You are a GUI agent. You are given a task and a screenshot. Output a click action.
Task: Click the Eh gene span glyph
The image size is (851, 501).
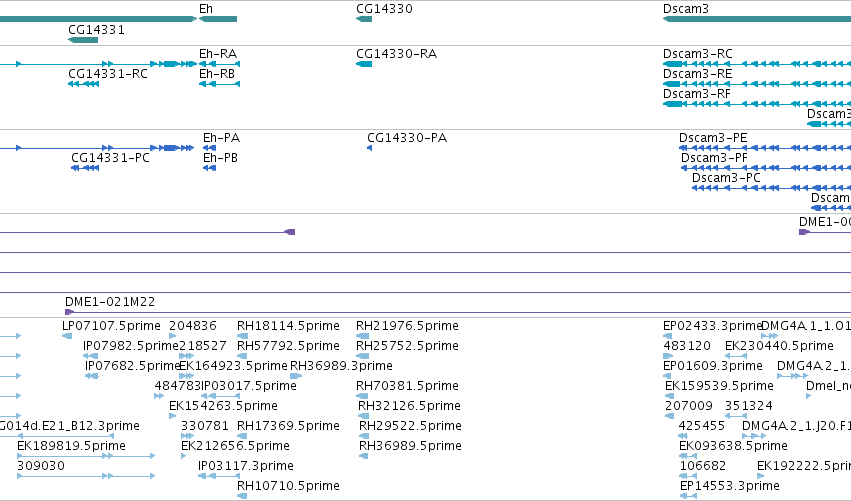[x=218, y=19]
